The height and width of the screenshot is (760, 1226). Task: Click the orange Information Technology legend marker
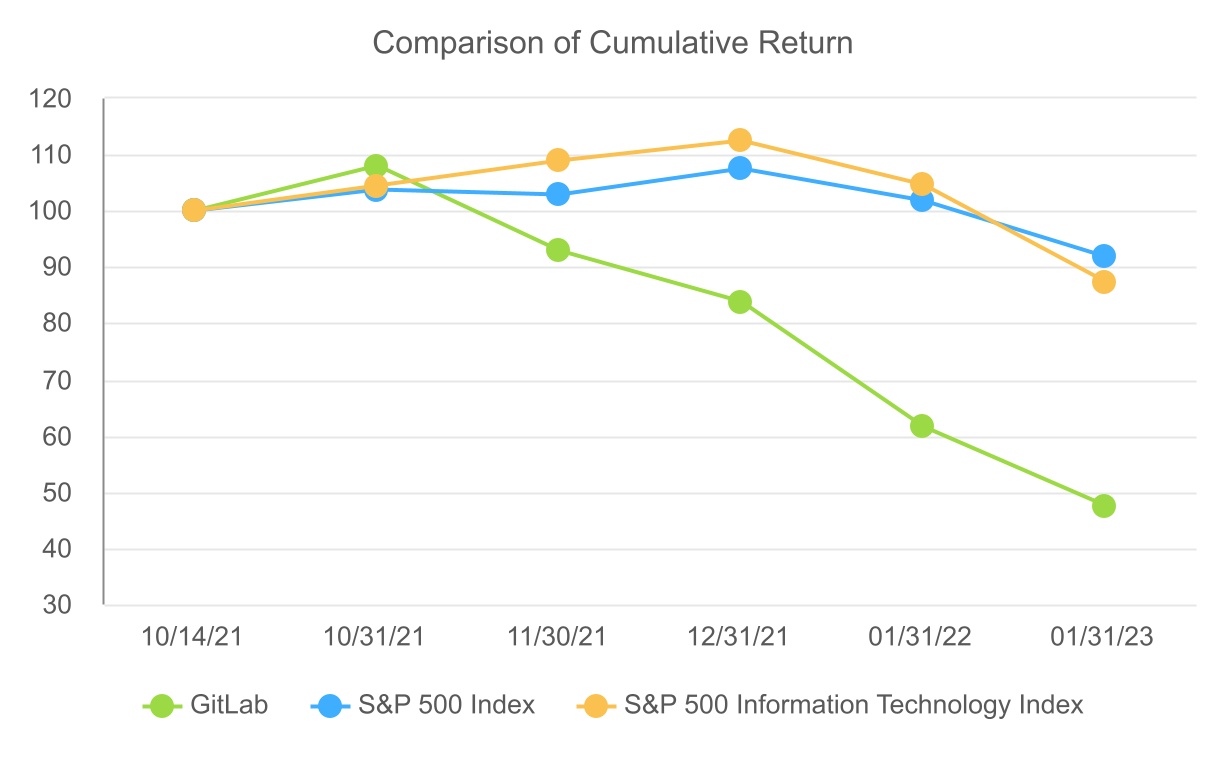coord(594,705)
